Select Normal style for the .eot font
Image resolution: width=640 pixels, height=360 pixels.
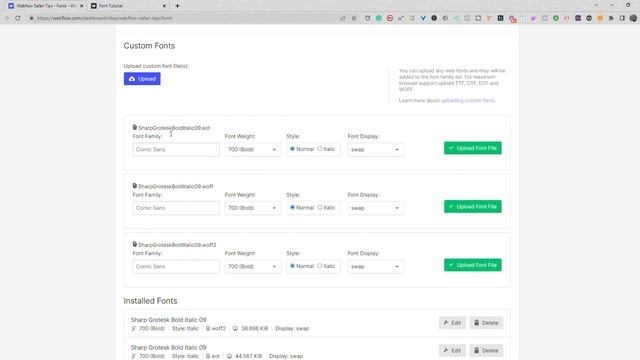292,149
